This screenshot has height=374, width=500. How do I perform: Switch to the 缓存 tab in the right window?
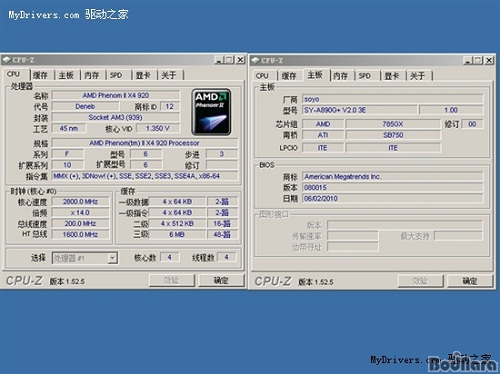tap(289, 76)
